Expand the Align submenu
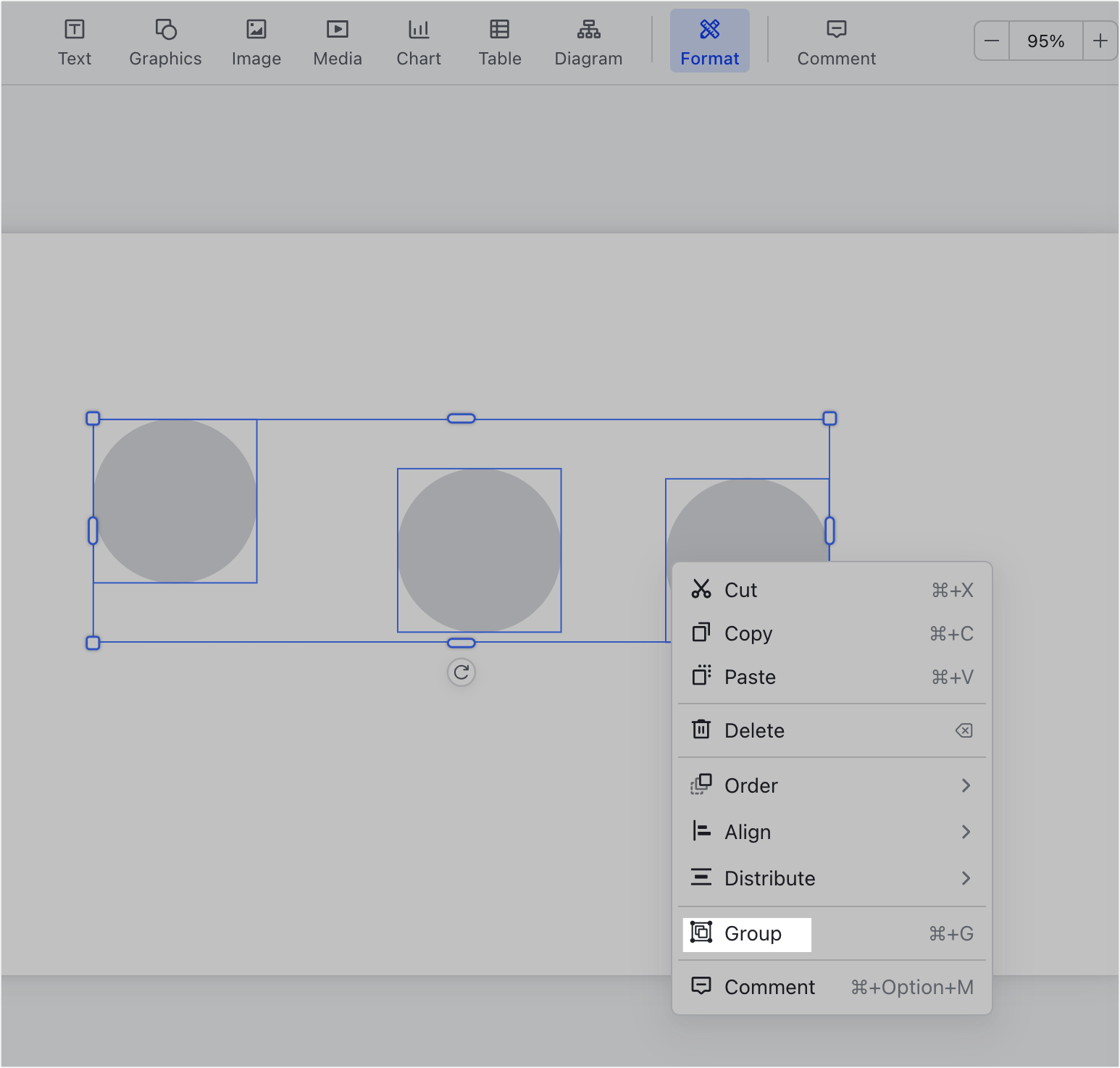Screen dimensions: 1120x1068 pos(748,832)
